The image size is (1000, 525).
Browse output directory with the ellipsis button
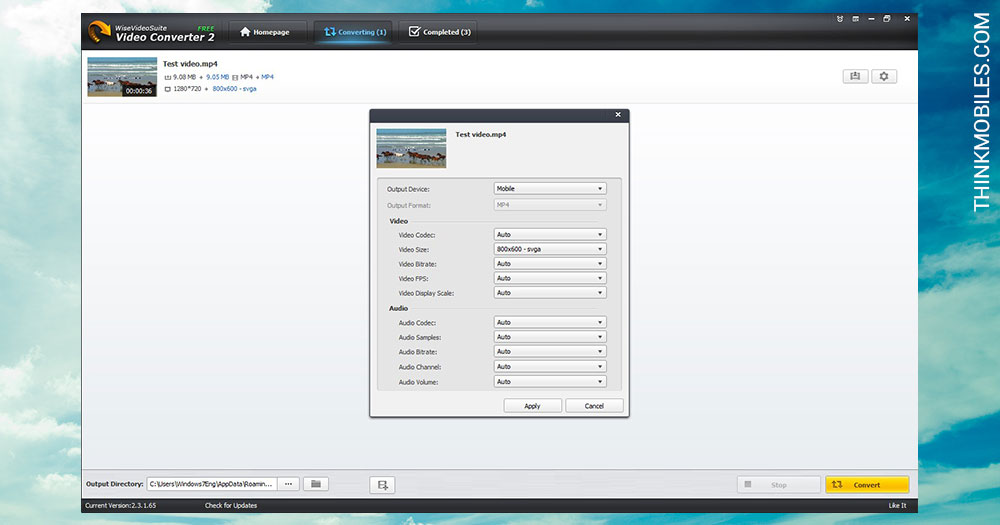[x=288, y=484]
